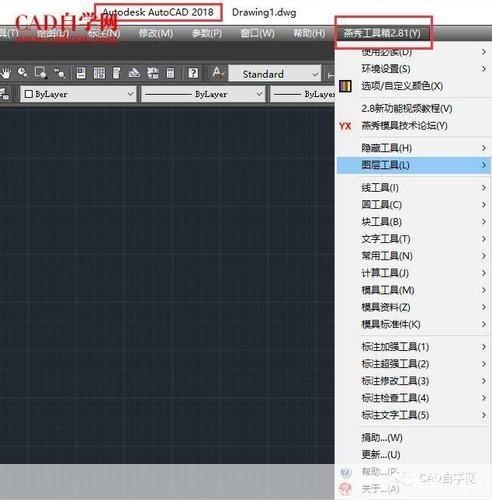The image size is (492, 500).
Task: Click the Drawing1.dwg title text
Action: pos(264,13)
